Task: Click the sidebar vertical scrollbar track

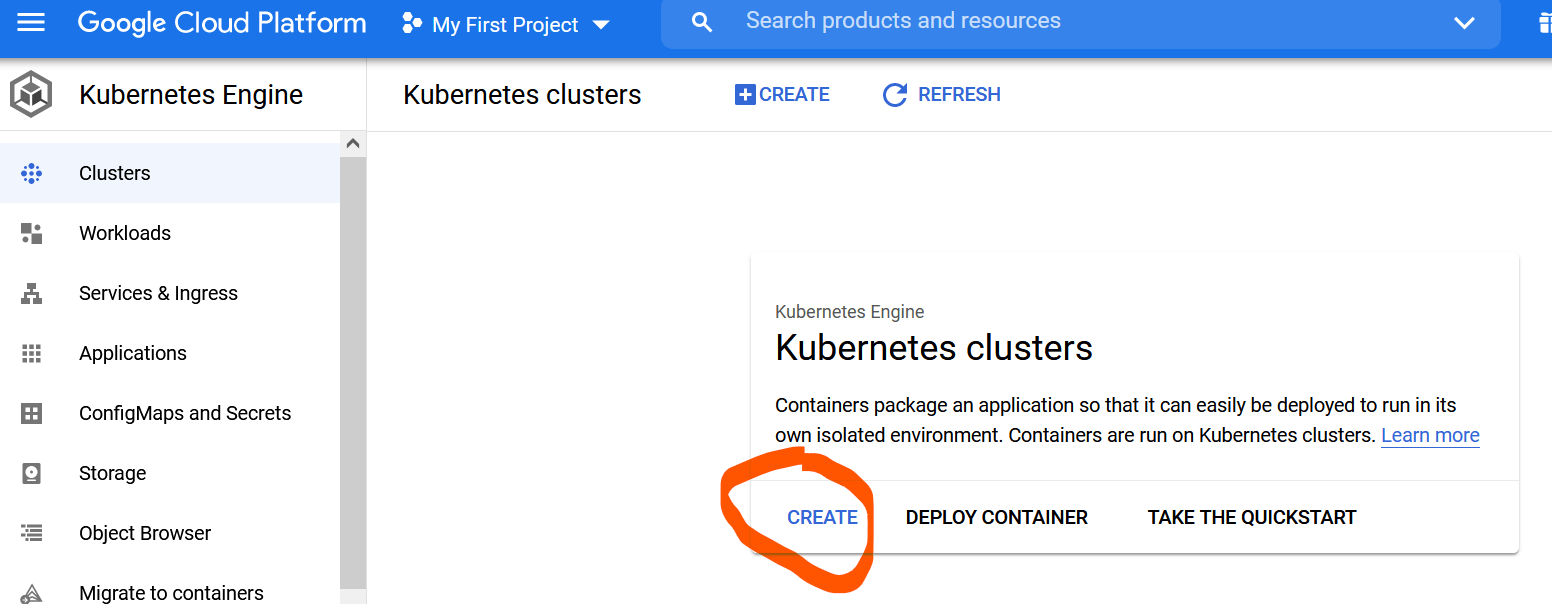Action: (x=353, y=372)
